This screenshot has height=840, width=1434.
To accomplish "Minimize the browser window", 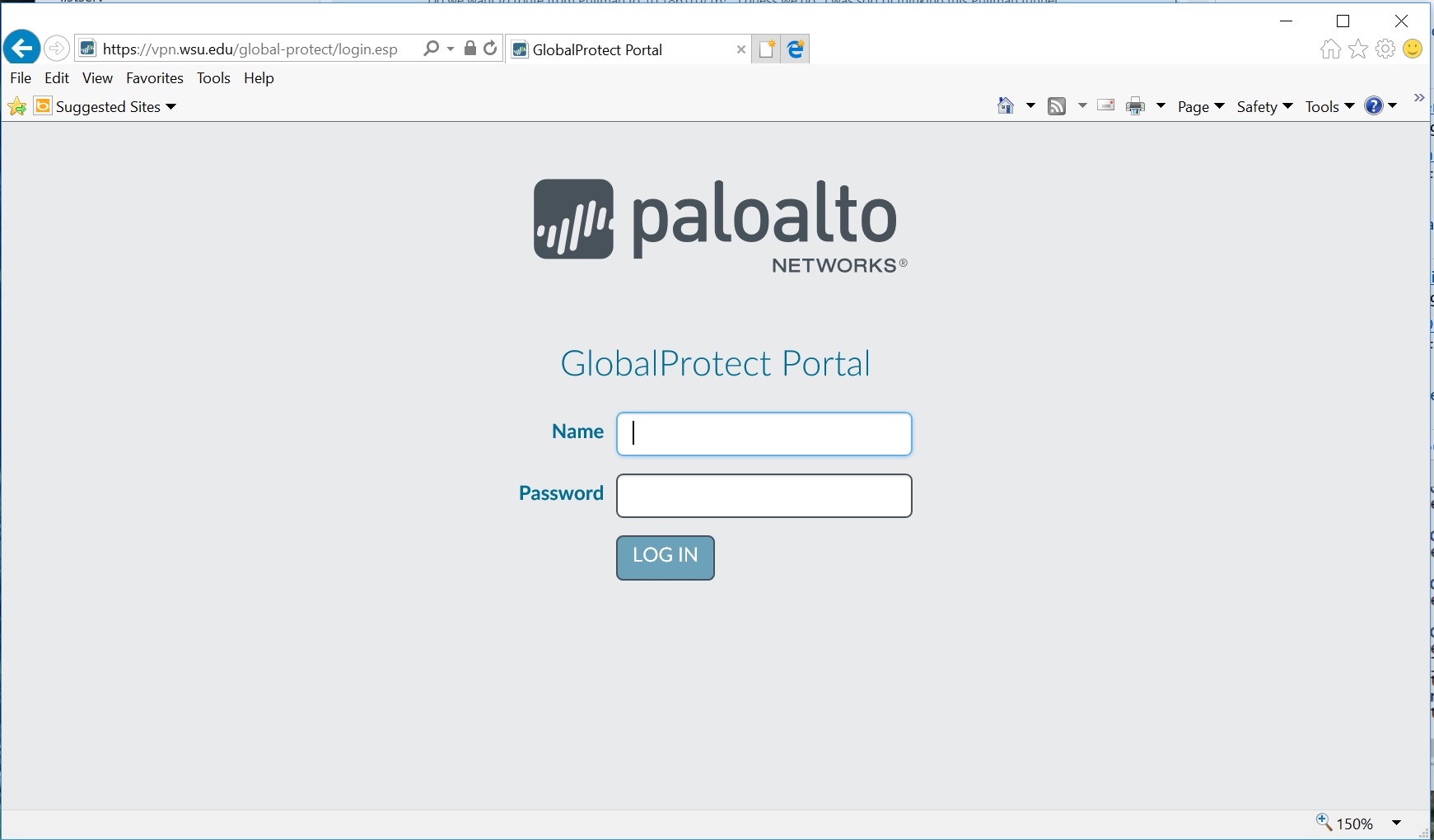I will (1287, 21).
